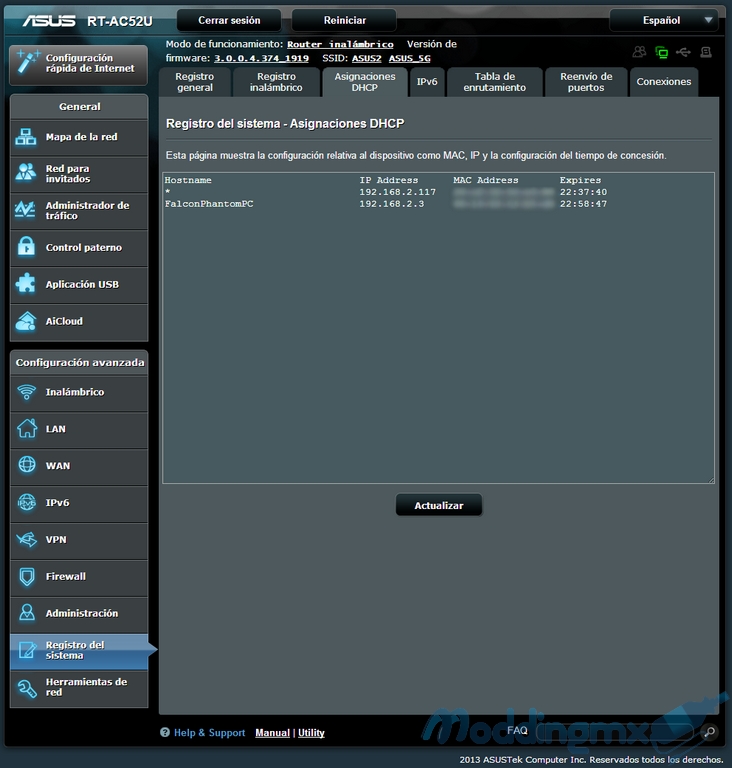Open the IPv6 log tab
732x768 pixels.
(x=427, y=82)
